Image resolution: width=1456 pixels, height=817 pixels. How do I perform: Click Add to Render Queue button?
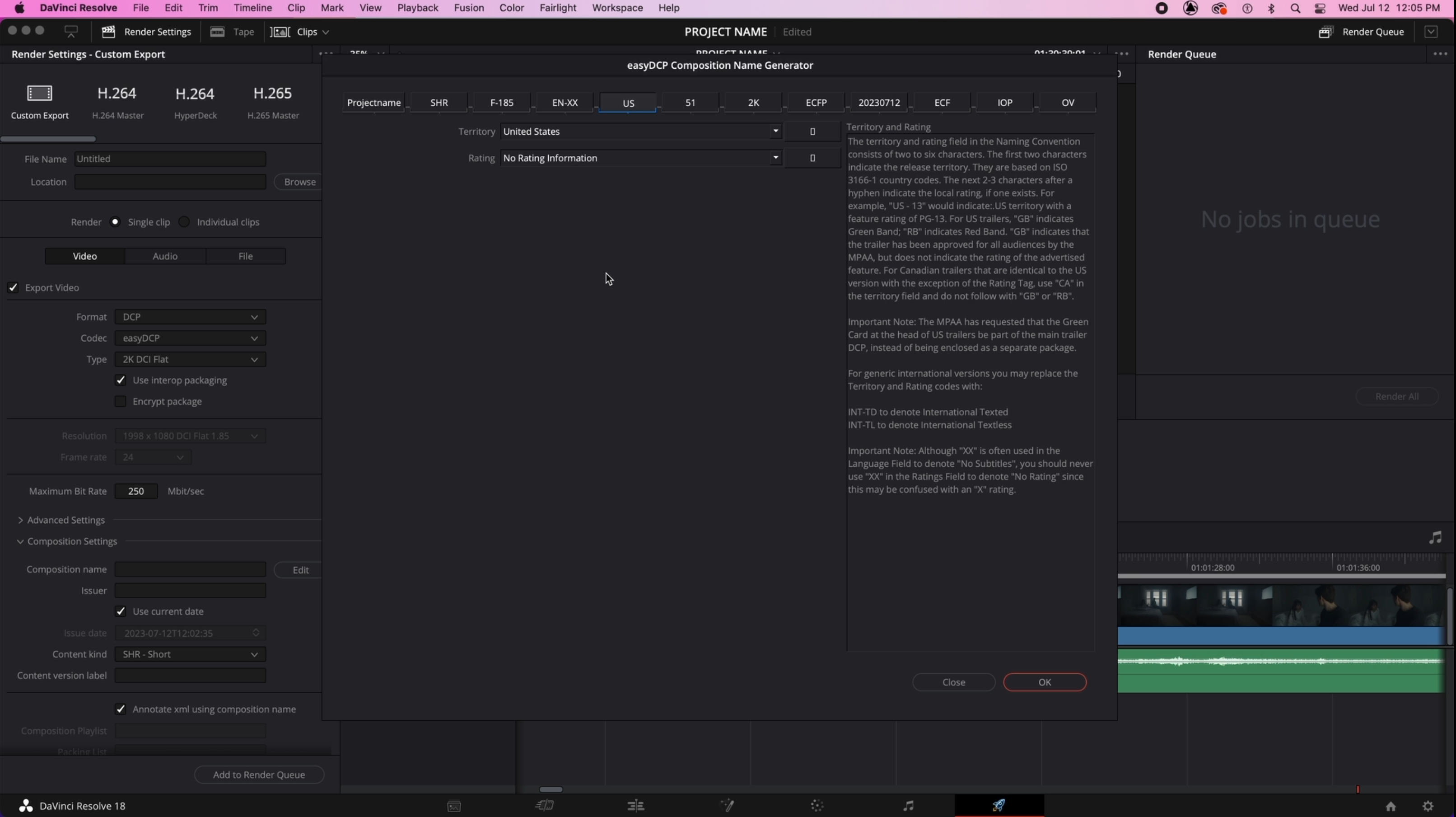[x=259, y=775]
